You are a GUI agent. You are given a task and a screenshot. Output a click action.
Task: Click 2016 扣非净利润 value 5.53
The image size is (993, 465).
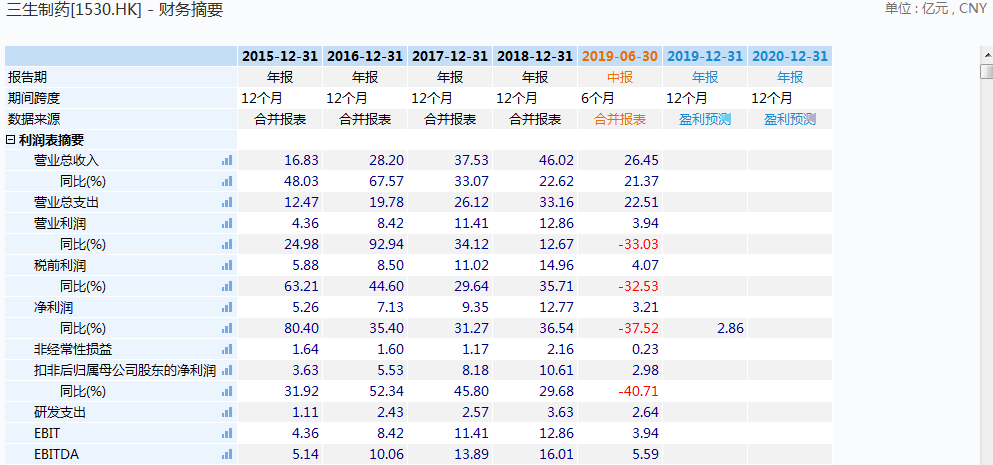391,371
